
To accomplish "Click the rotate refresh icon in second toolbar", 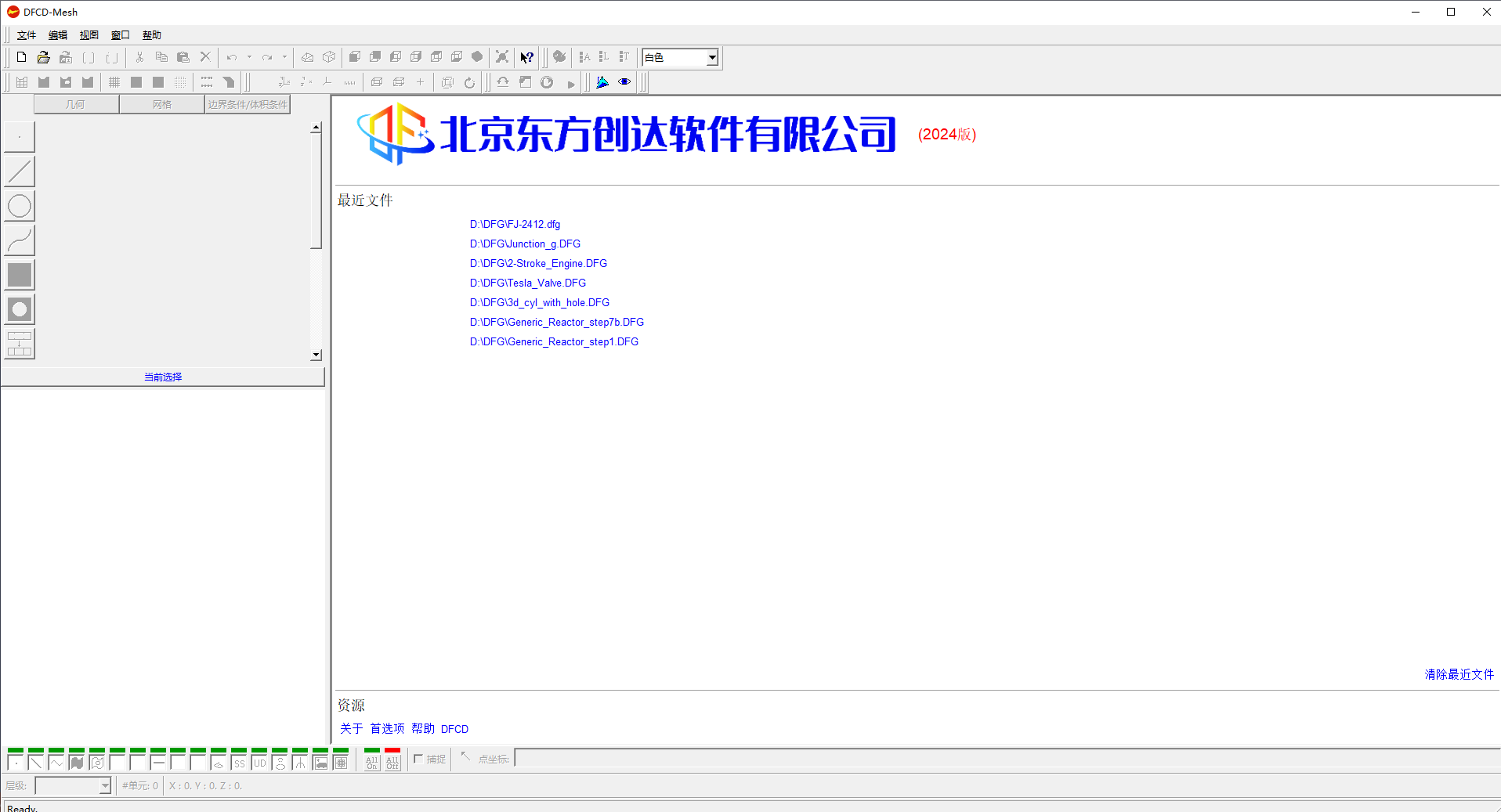I will [x=469, y=82].
